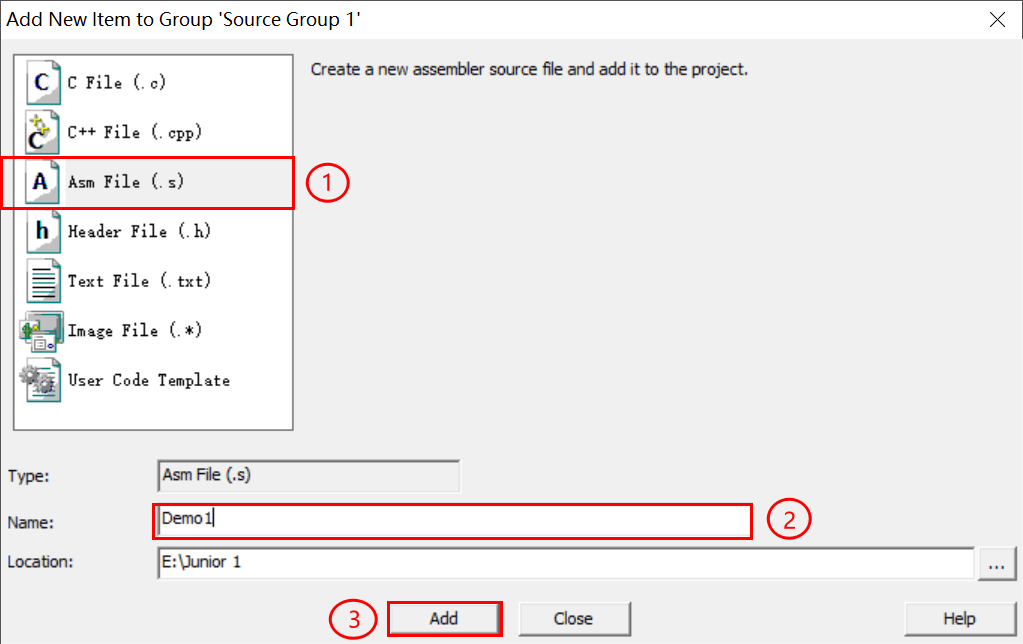Choose 'Image File (.*)' label in list

[134, 331]
